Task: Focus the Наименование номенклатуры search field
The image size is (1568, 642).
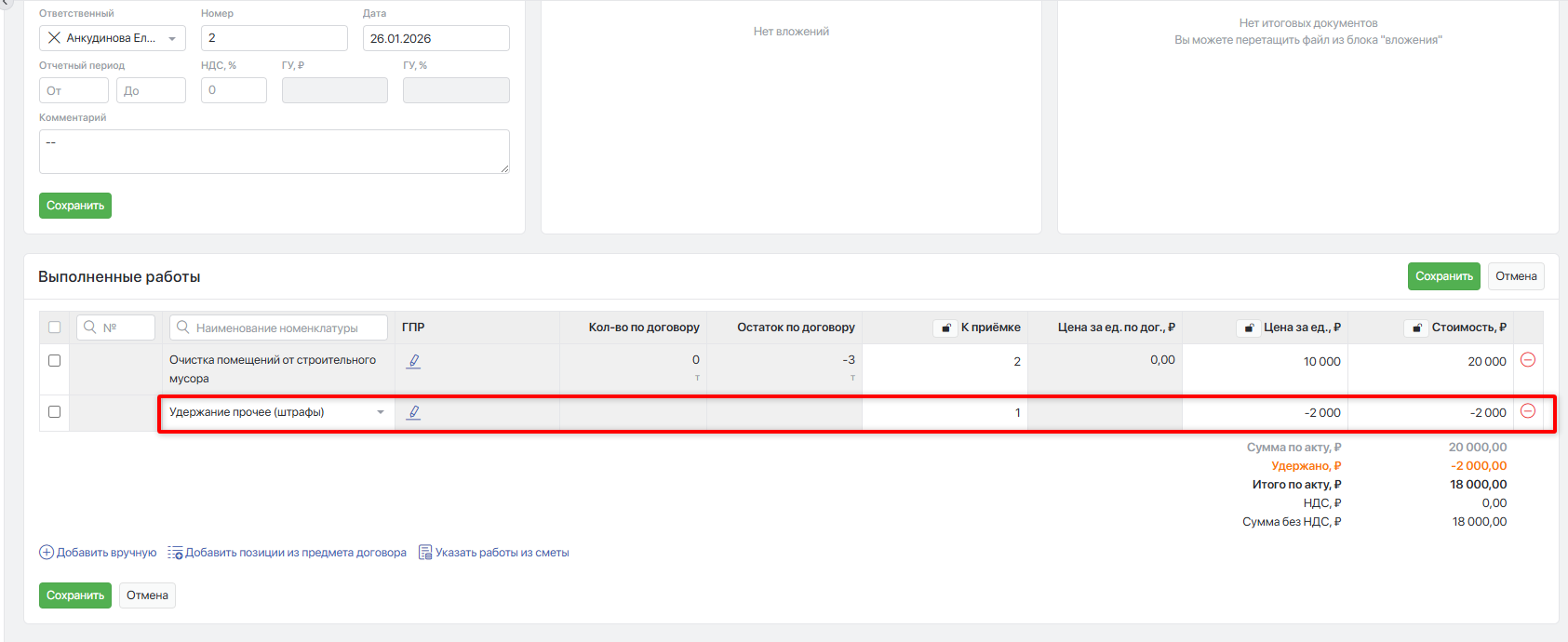Action: pyautogui.click(x=288, y=328)
